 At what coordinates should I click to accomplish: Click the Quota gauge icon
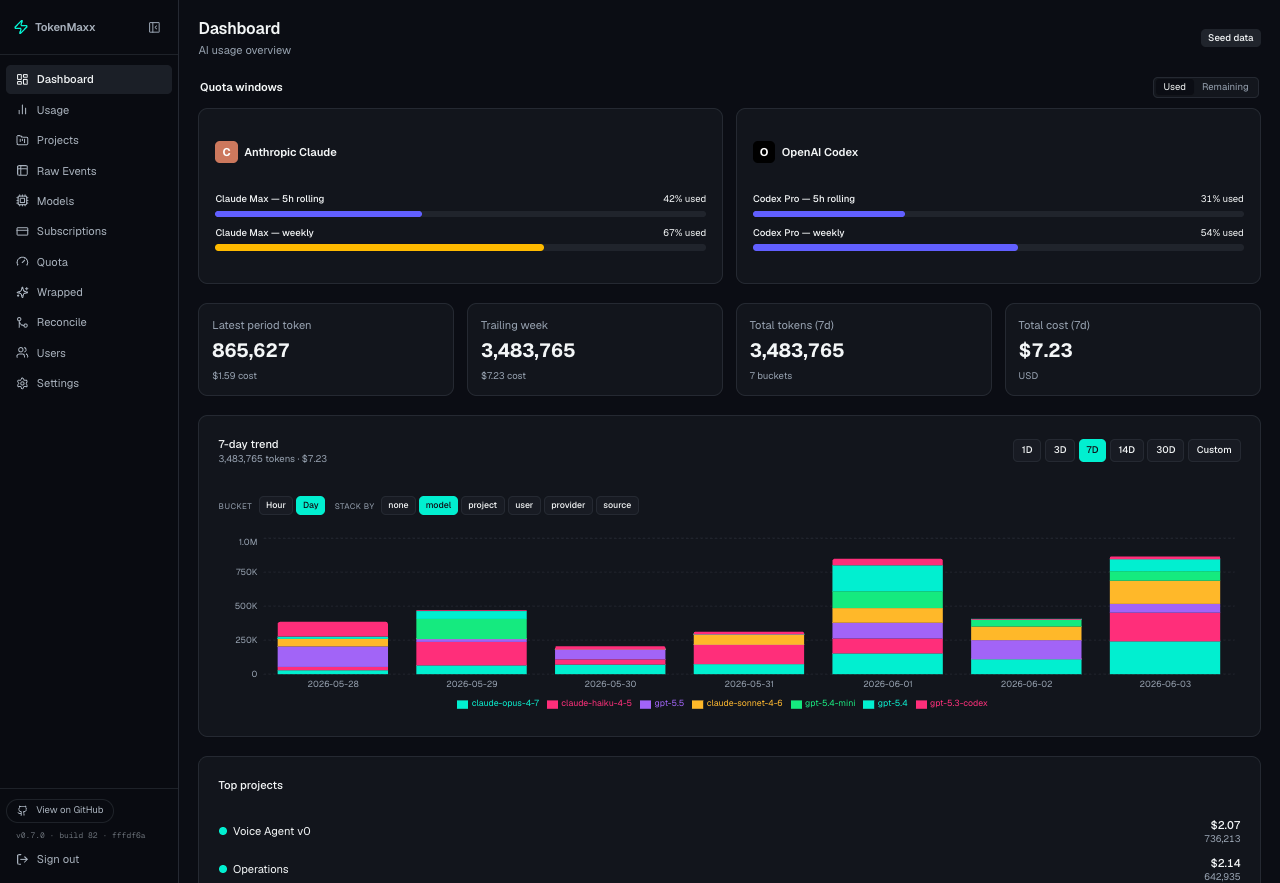[x=22, y=262]
